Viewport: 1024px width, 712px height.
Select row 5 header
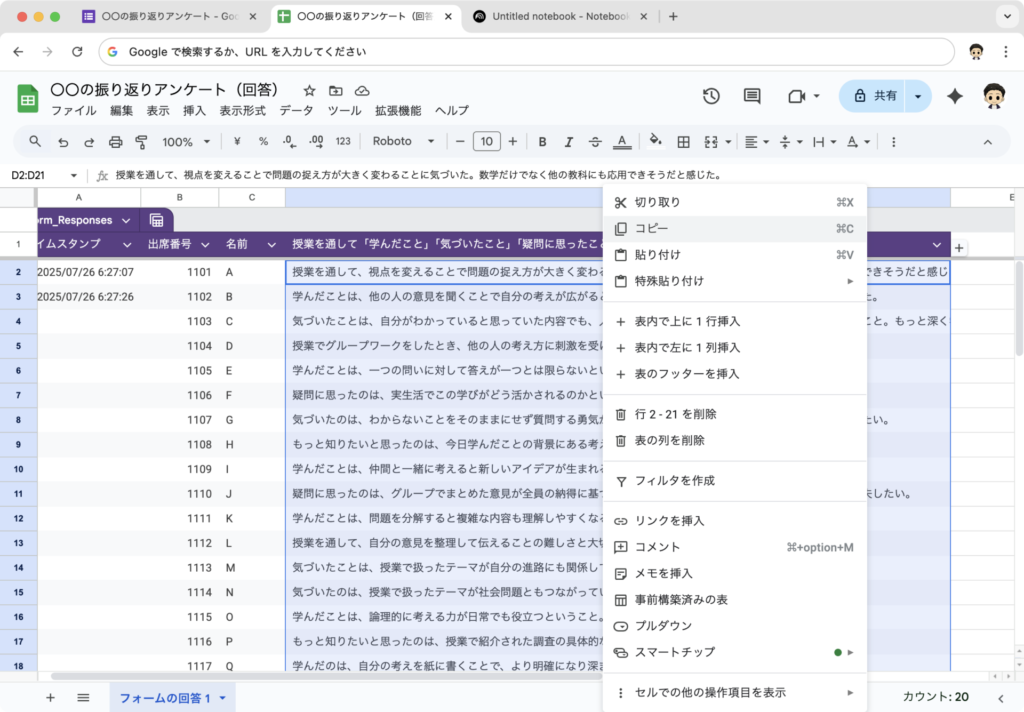[18, 346]
